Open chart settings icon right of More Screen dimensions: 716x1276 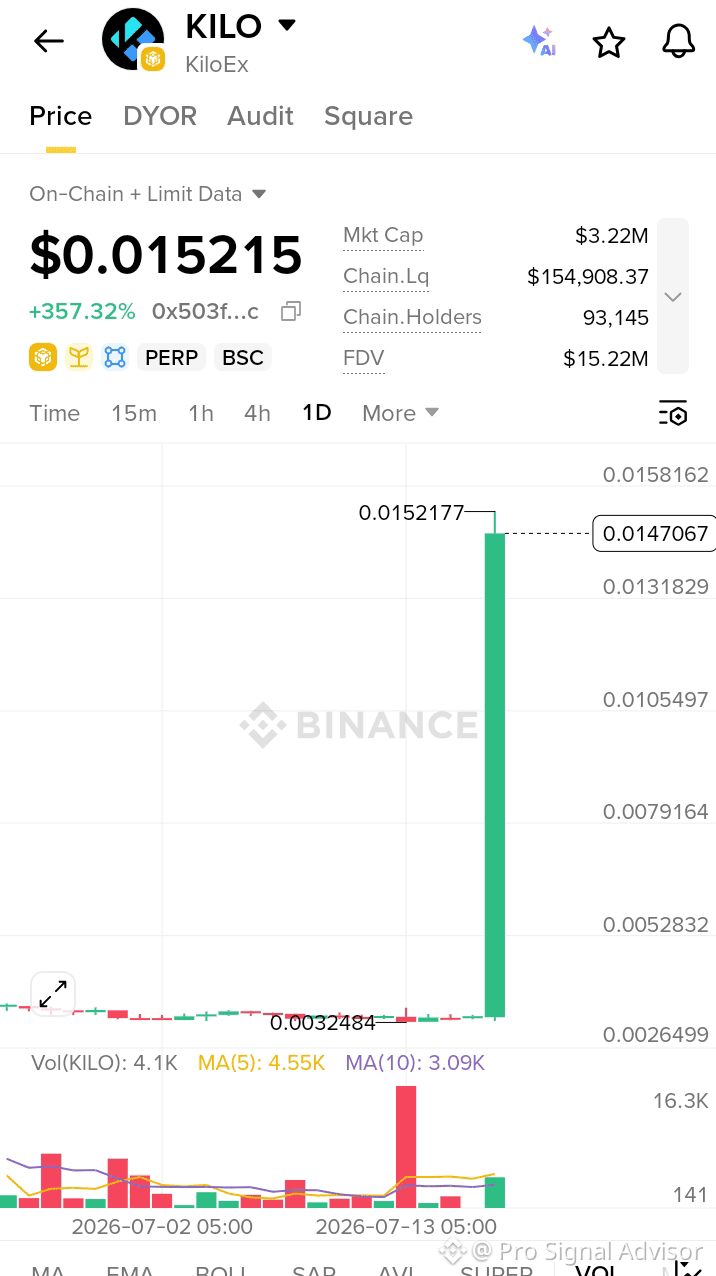tap(673, 413)
